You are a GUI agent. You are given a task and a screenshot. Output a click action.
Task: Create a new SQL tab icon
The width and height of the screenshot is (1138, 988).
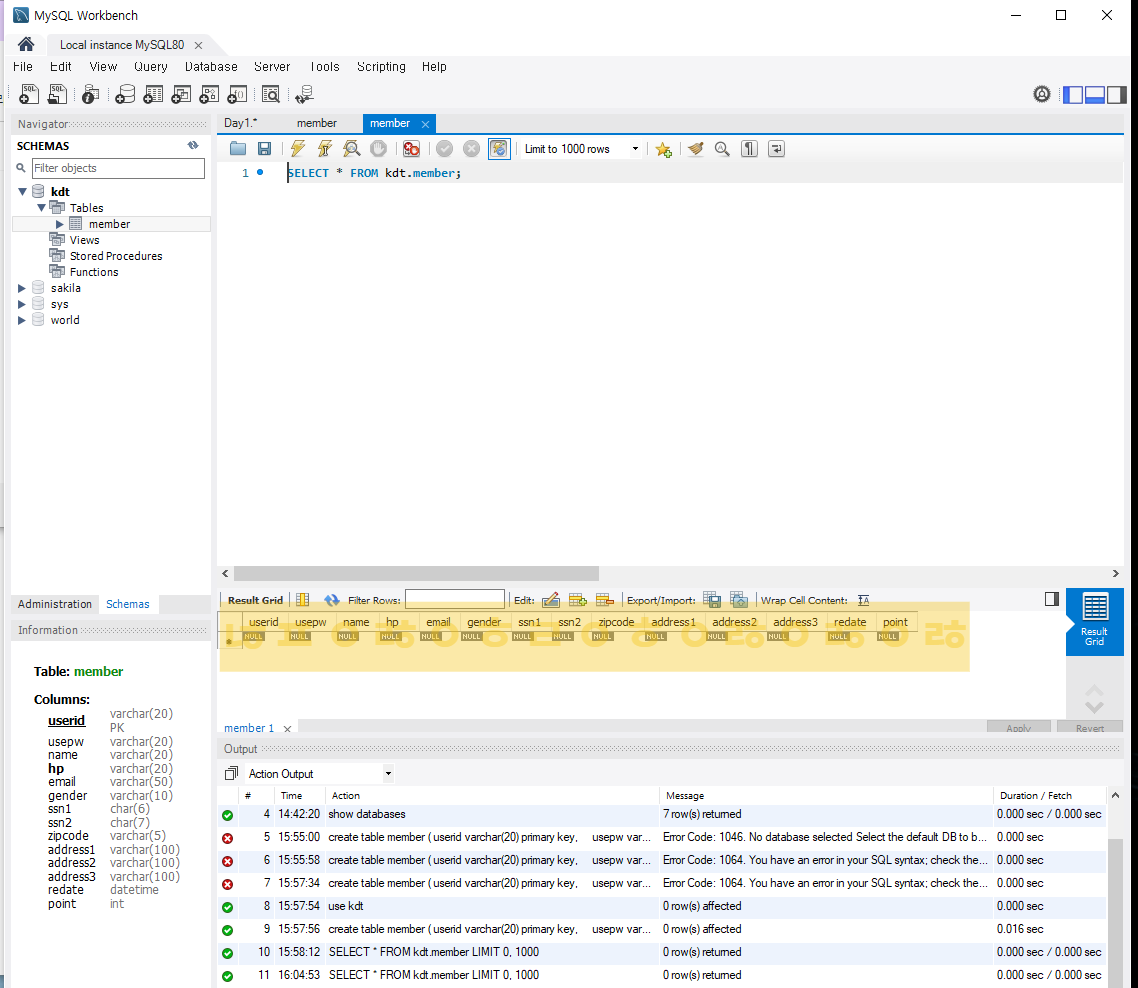click(x=29, y=94)
